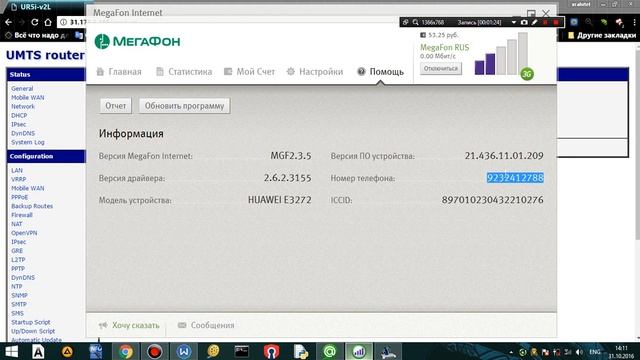This screenshot has width=640, height=360.
Task: Open the red record button taskbar app
Action: [155, 352]
